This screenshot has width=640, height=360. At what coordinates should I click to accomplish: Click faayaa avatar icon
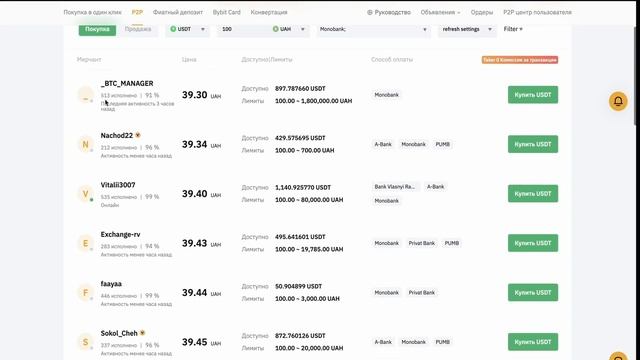pos(85,293)
